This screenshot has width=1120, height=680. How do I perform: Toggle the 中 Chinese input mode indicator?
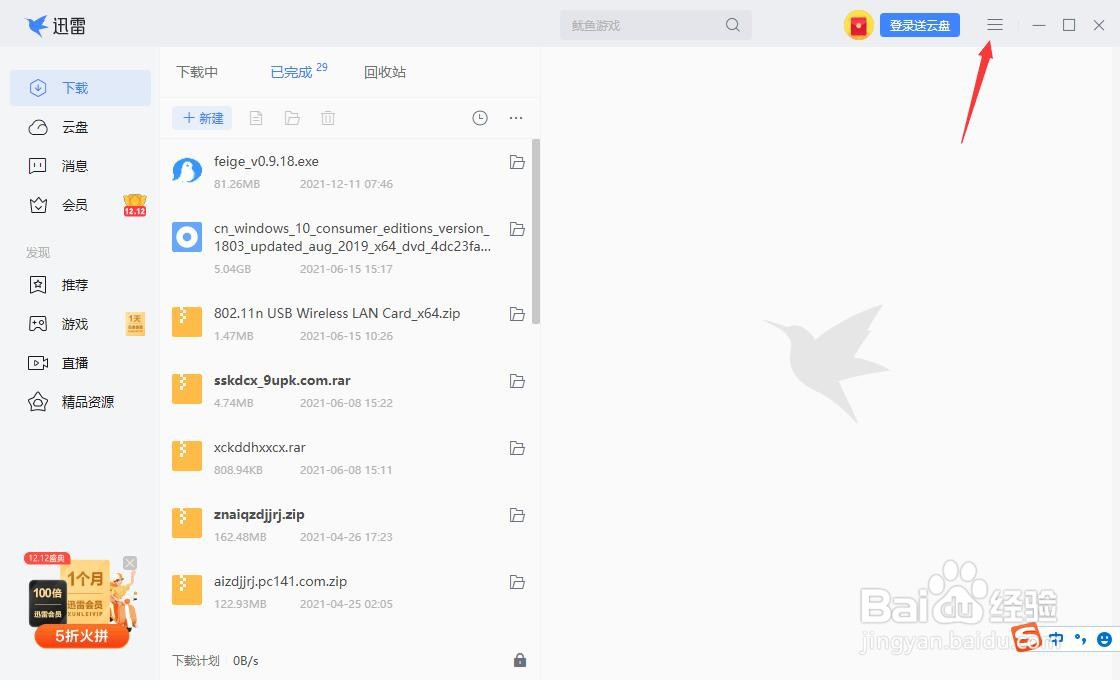(1056, 639)
